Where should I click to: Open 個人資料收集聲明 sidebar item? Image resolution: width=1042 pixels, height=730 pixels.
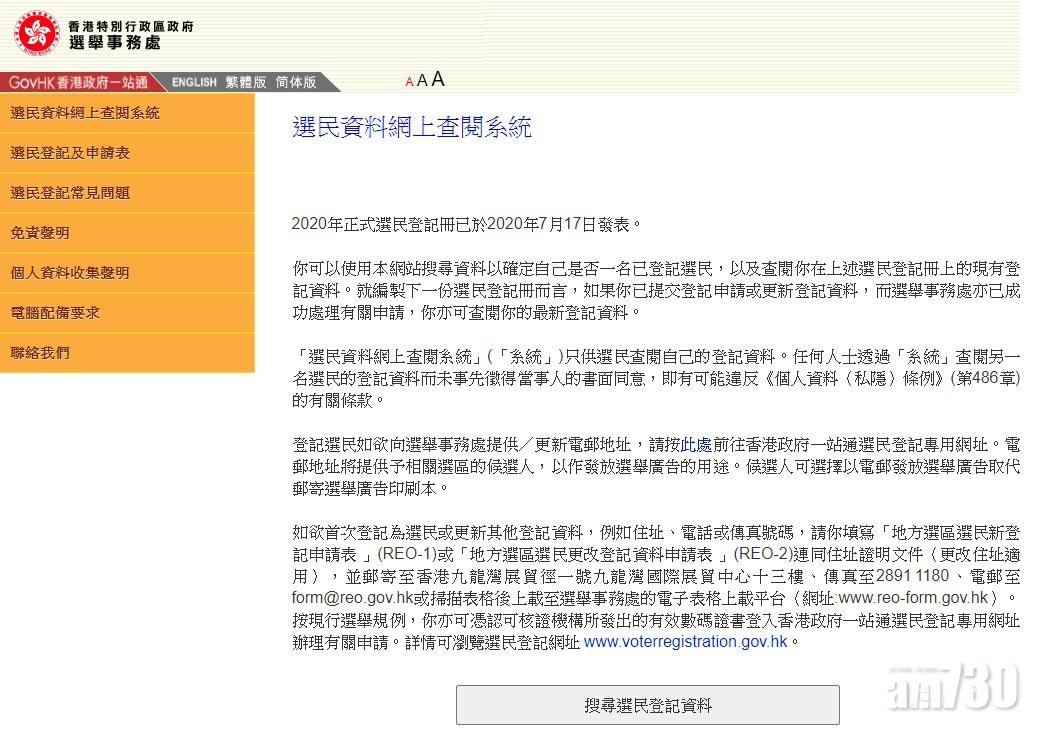click(70, 273)
